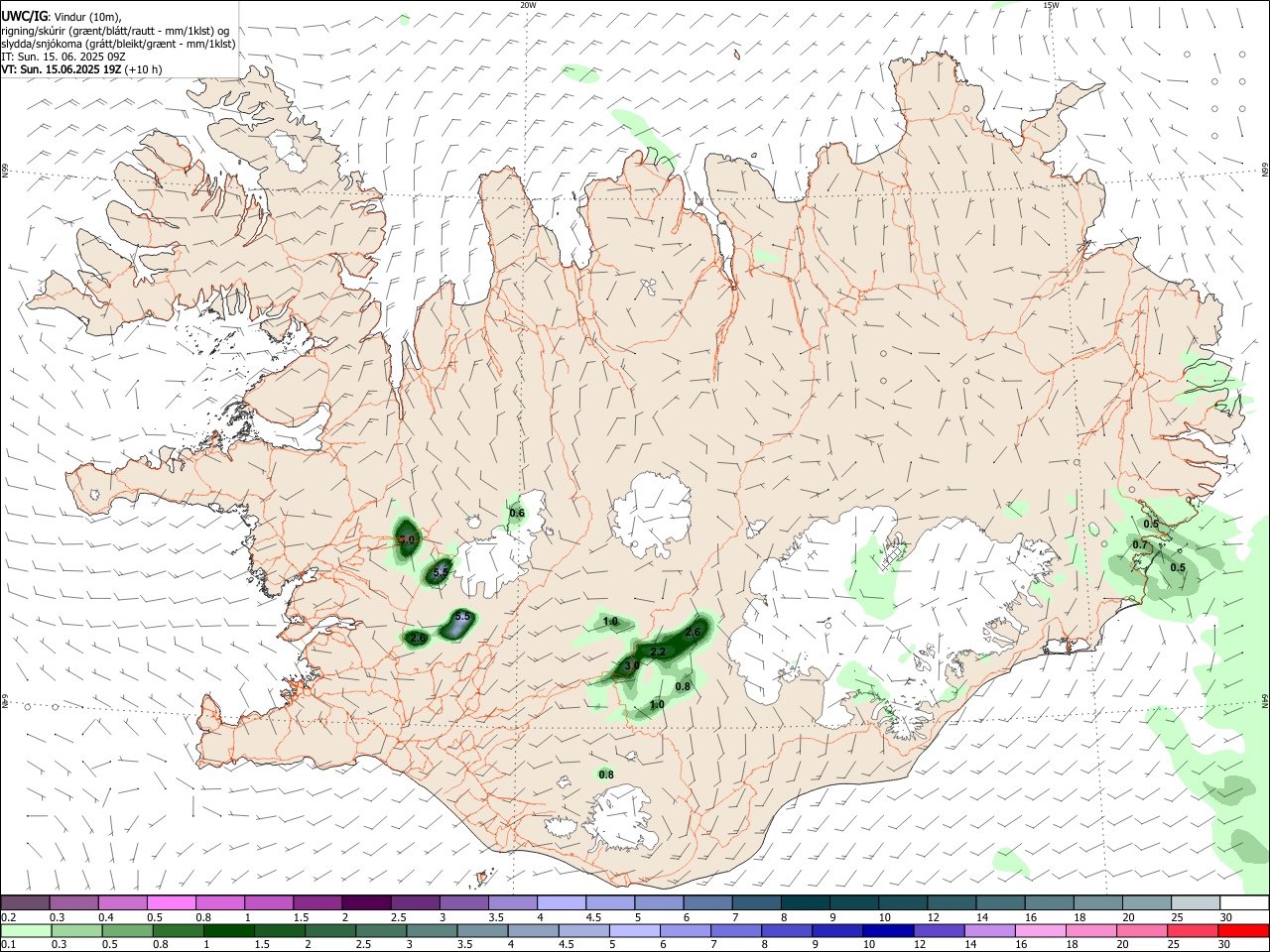Click the 3.0 precipitation value on map
This screenshot has width=1270, height=952.
point(631,665)
